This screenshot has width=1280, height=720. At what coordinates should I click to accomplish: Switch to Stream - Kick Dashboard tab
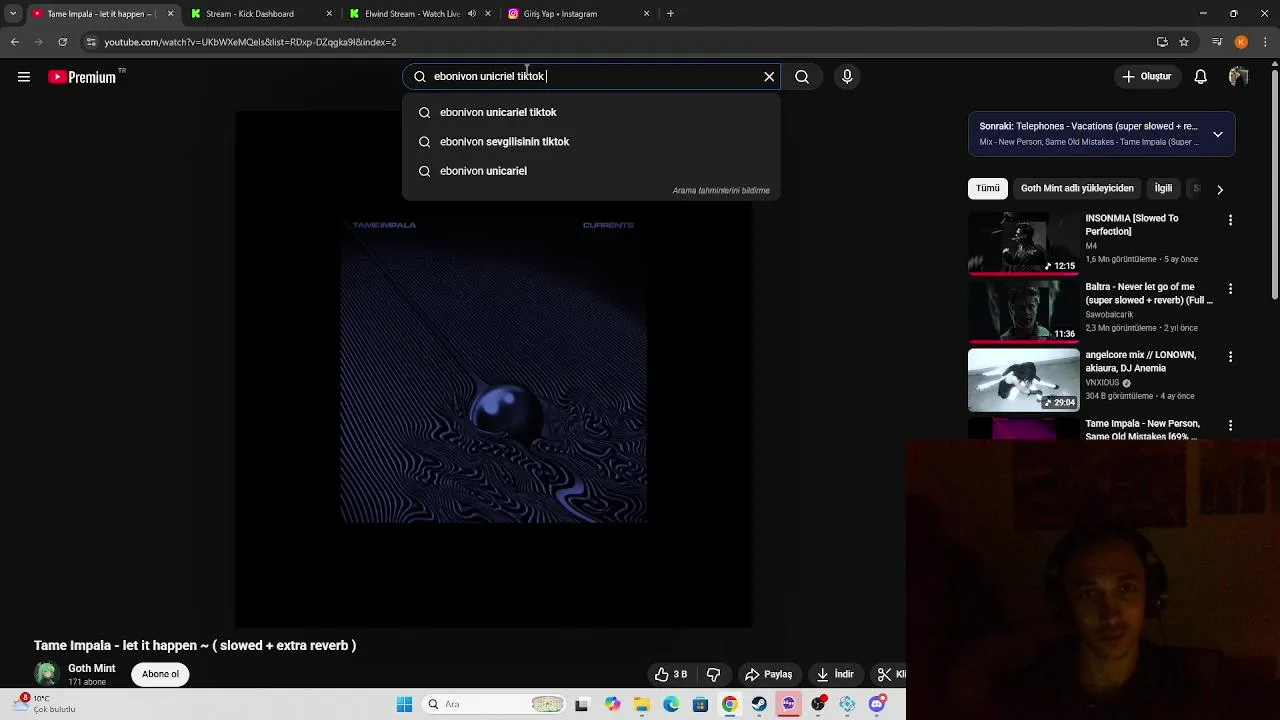coord(258,14)
